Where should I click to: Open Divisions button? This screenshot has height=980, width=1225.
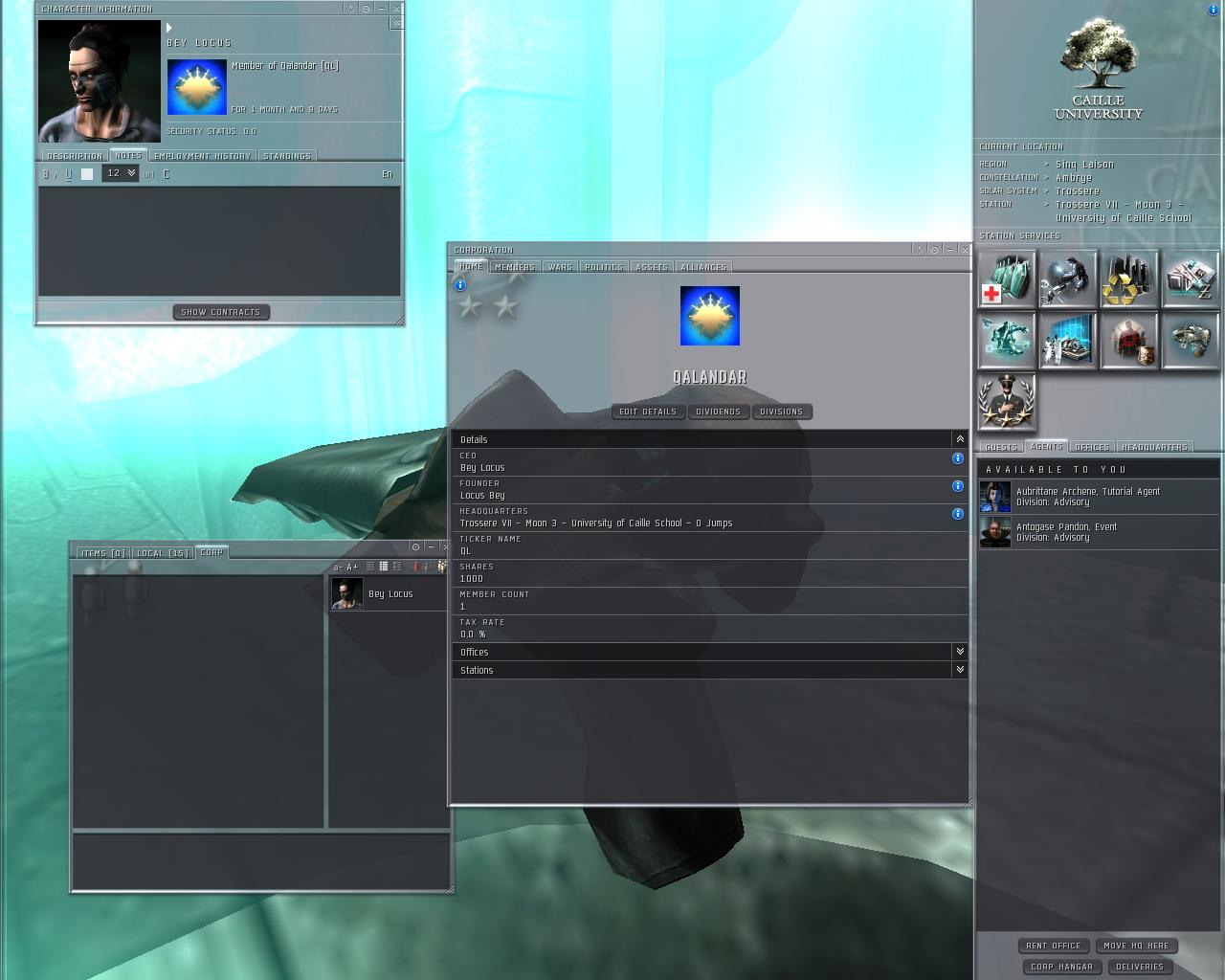pos(782,412)
